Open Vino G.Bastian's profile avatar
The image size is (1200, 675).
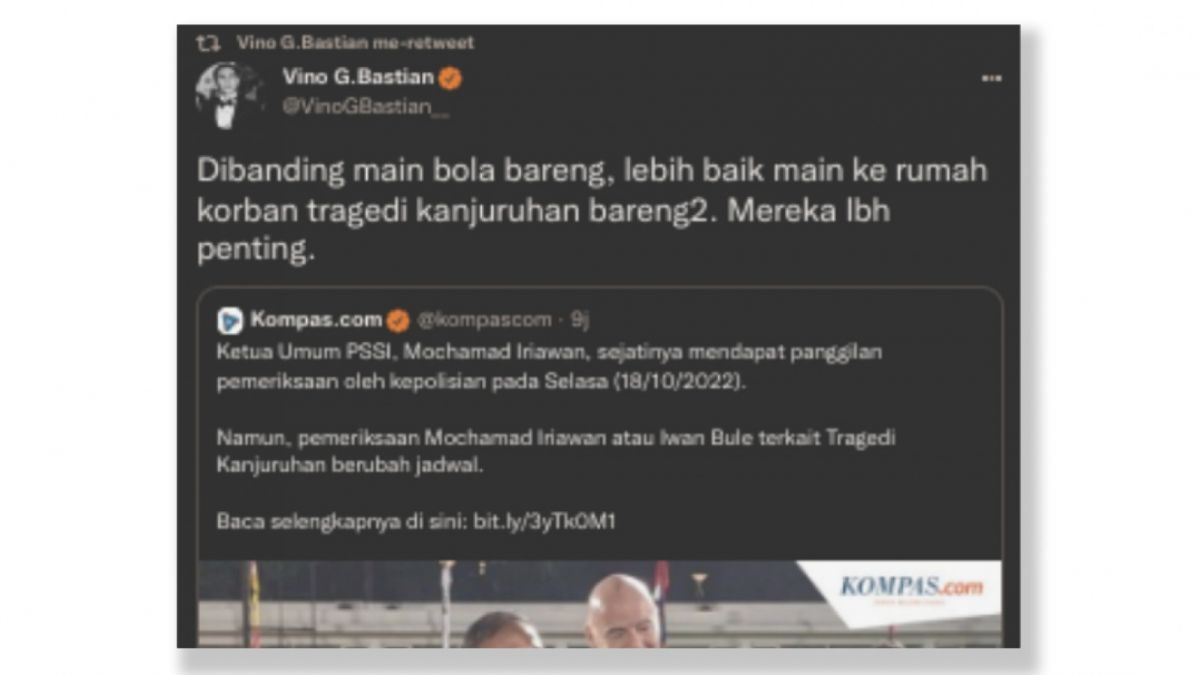227,94
